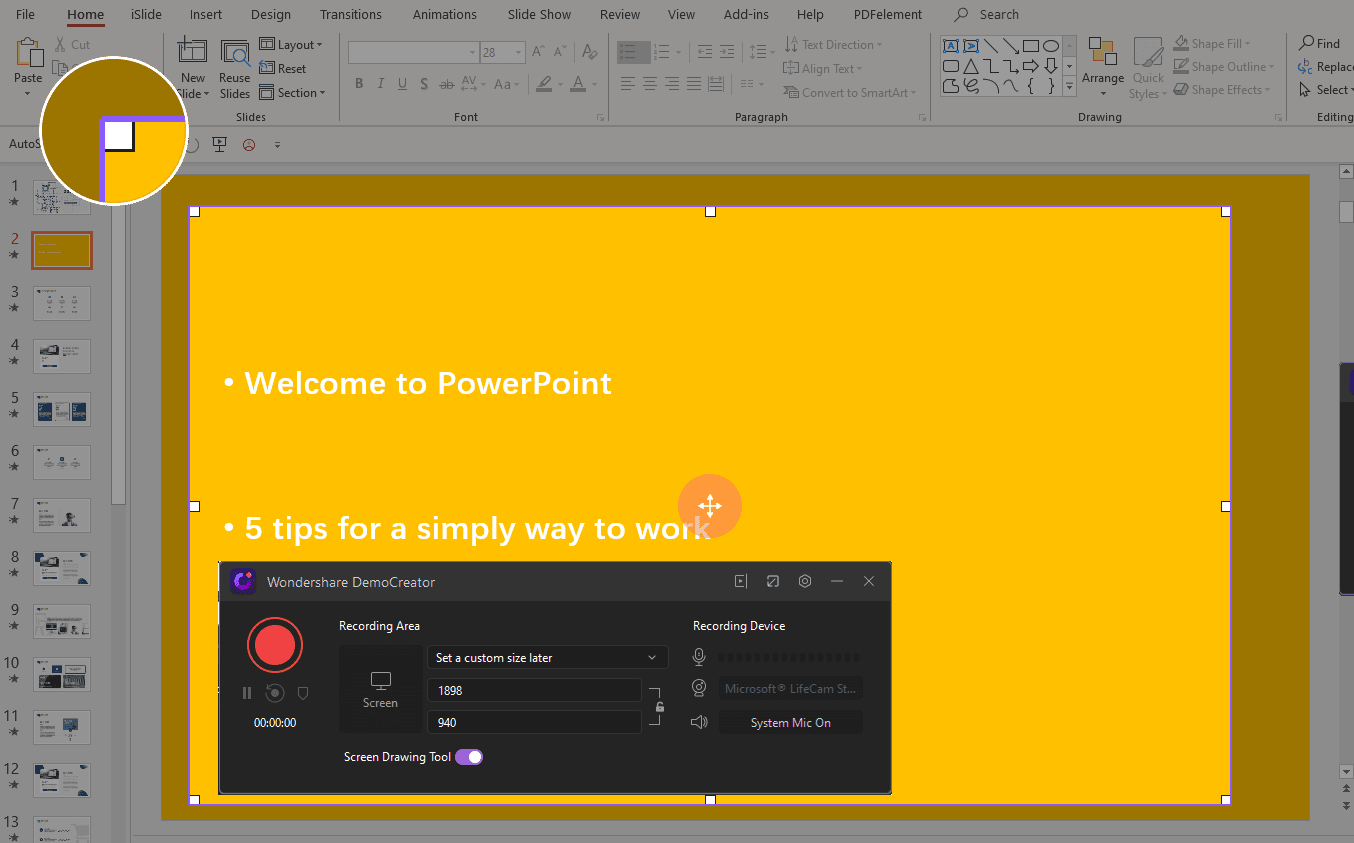This screenshot has width=1354, height=843.
Task: Click the Screen recording area button
Action: 380,689
